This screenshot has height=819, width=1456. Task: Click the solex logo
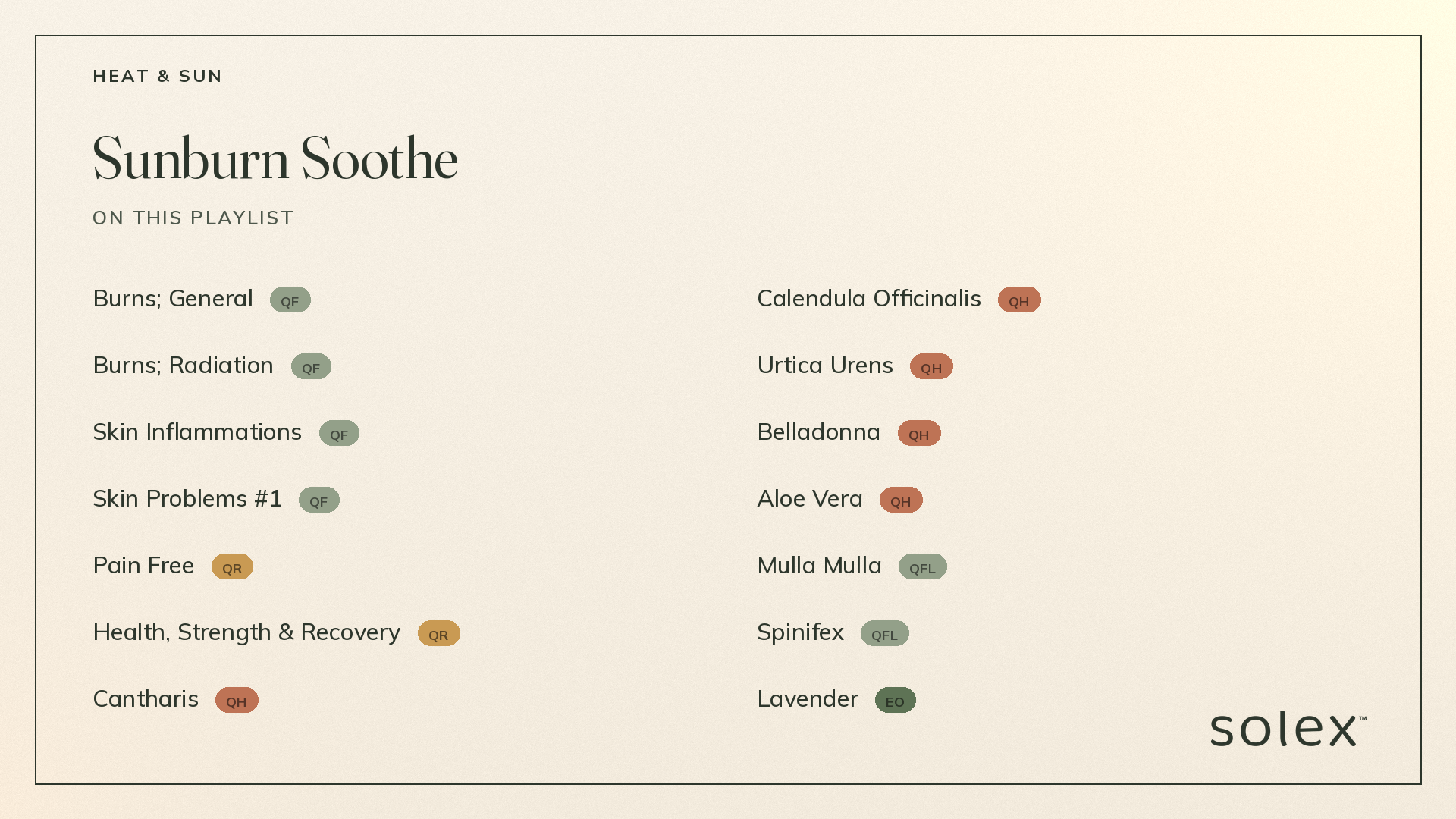click(1288, 729)
